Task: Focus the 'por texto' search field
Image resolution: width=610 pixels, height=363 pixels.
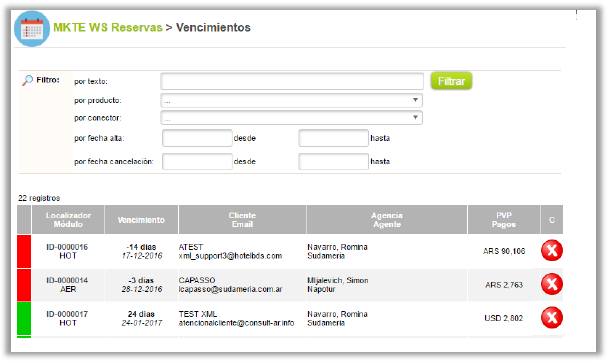Action: (292, 81)
